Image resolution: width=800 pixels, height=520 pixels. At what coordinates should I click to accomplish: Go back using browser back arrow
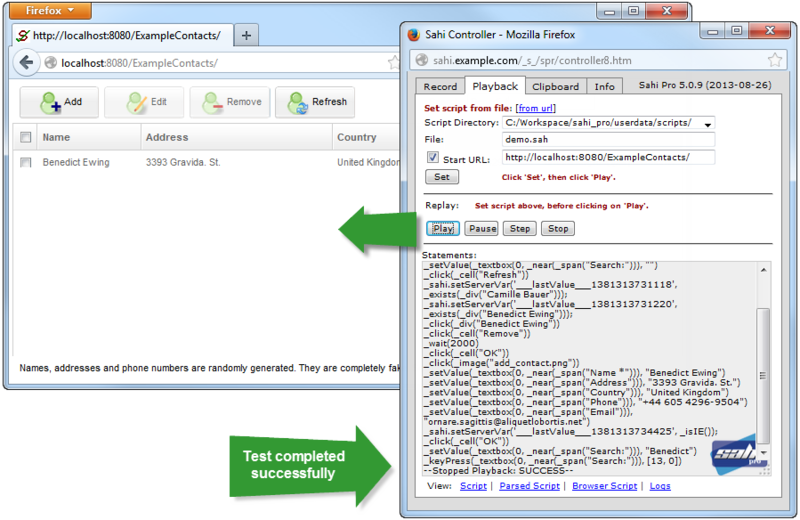click(26, 63)
